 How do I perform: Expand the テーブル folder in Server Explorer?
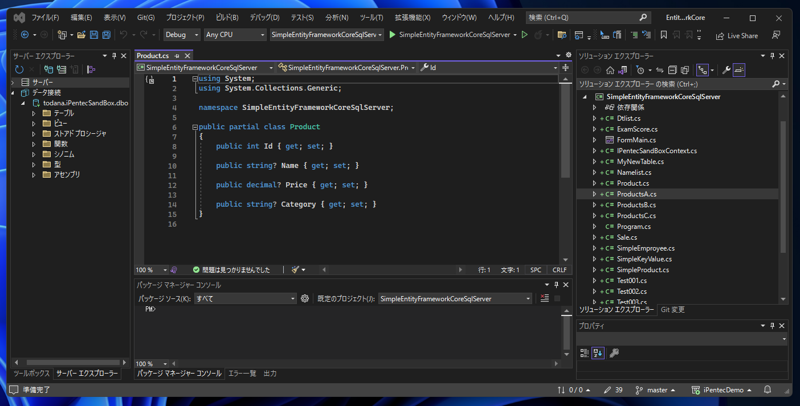[x=34, y=113]
